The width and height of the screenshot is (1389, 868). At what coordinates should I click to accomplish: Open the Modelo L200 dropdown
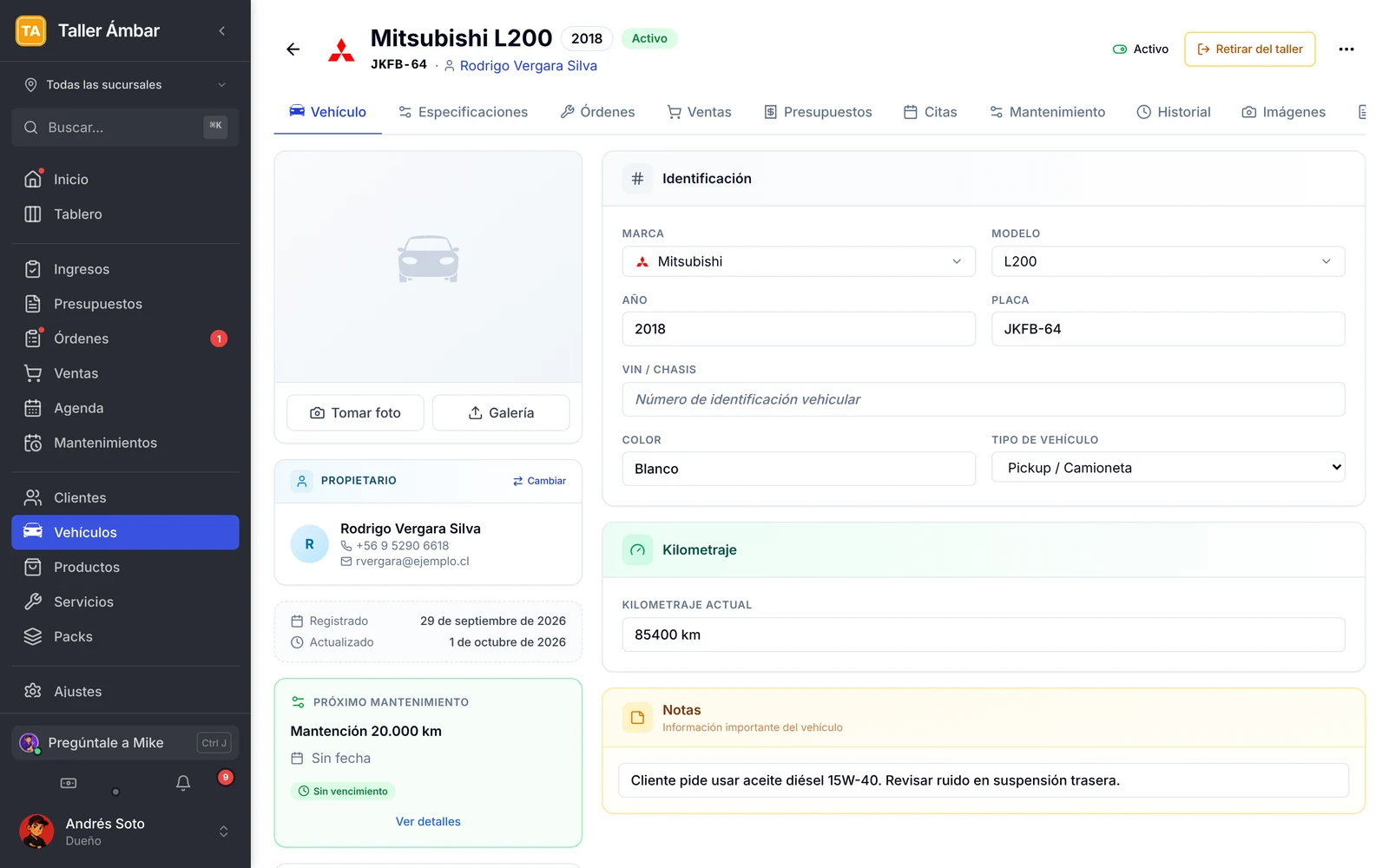1168,261
